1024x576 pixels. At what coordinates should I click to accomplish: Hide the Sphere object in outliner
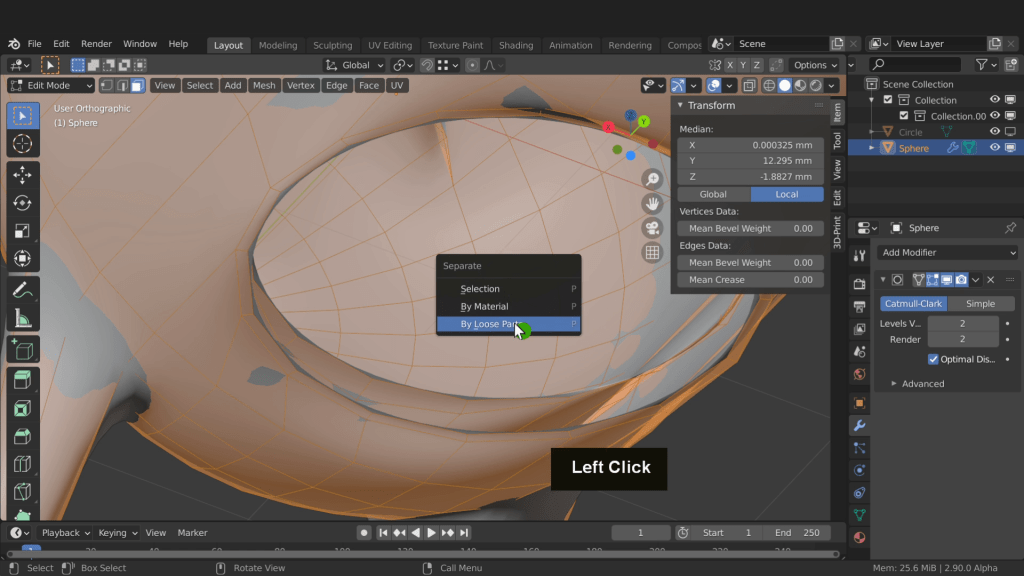(x=995, y=148)
